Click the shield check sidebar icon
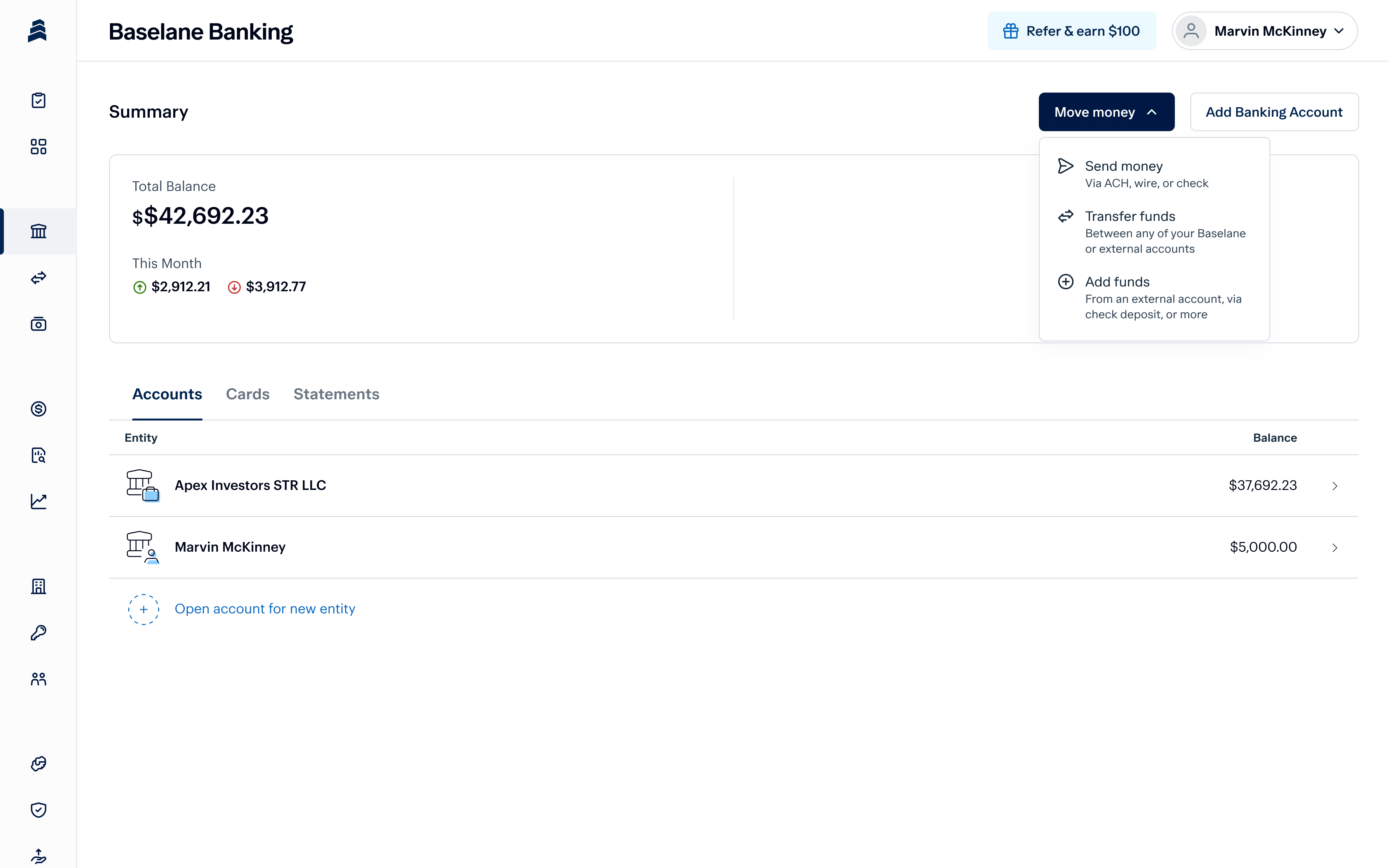 39,809
